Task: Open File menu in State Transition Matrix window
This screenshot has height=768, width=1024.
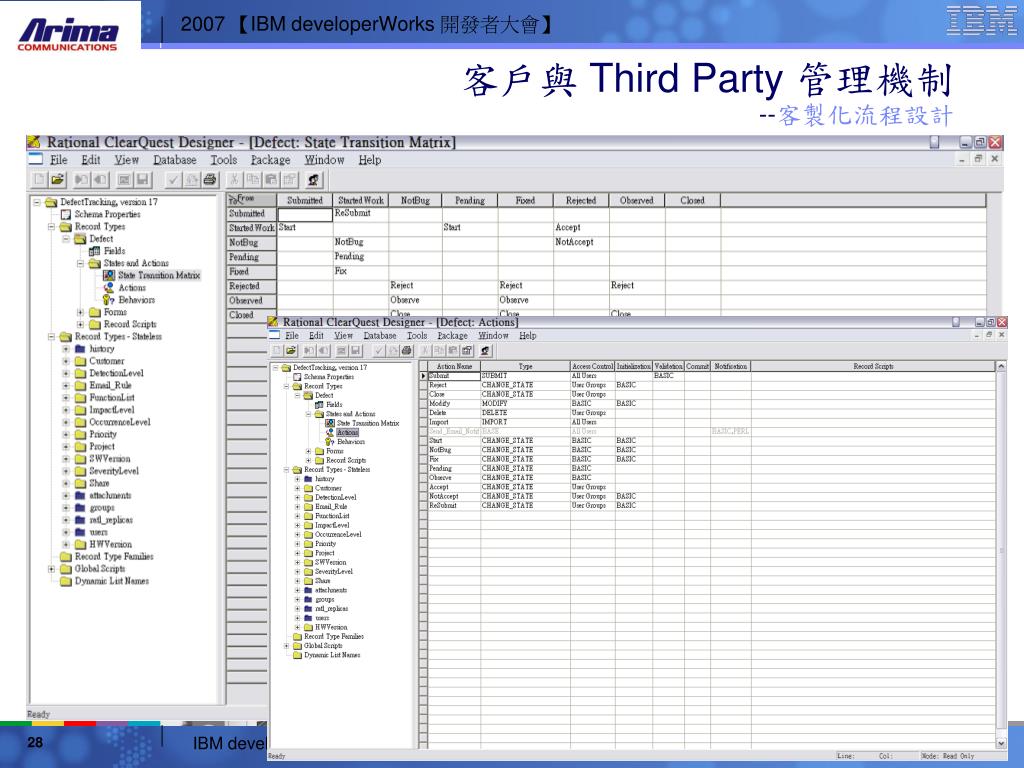Action: 59,160
